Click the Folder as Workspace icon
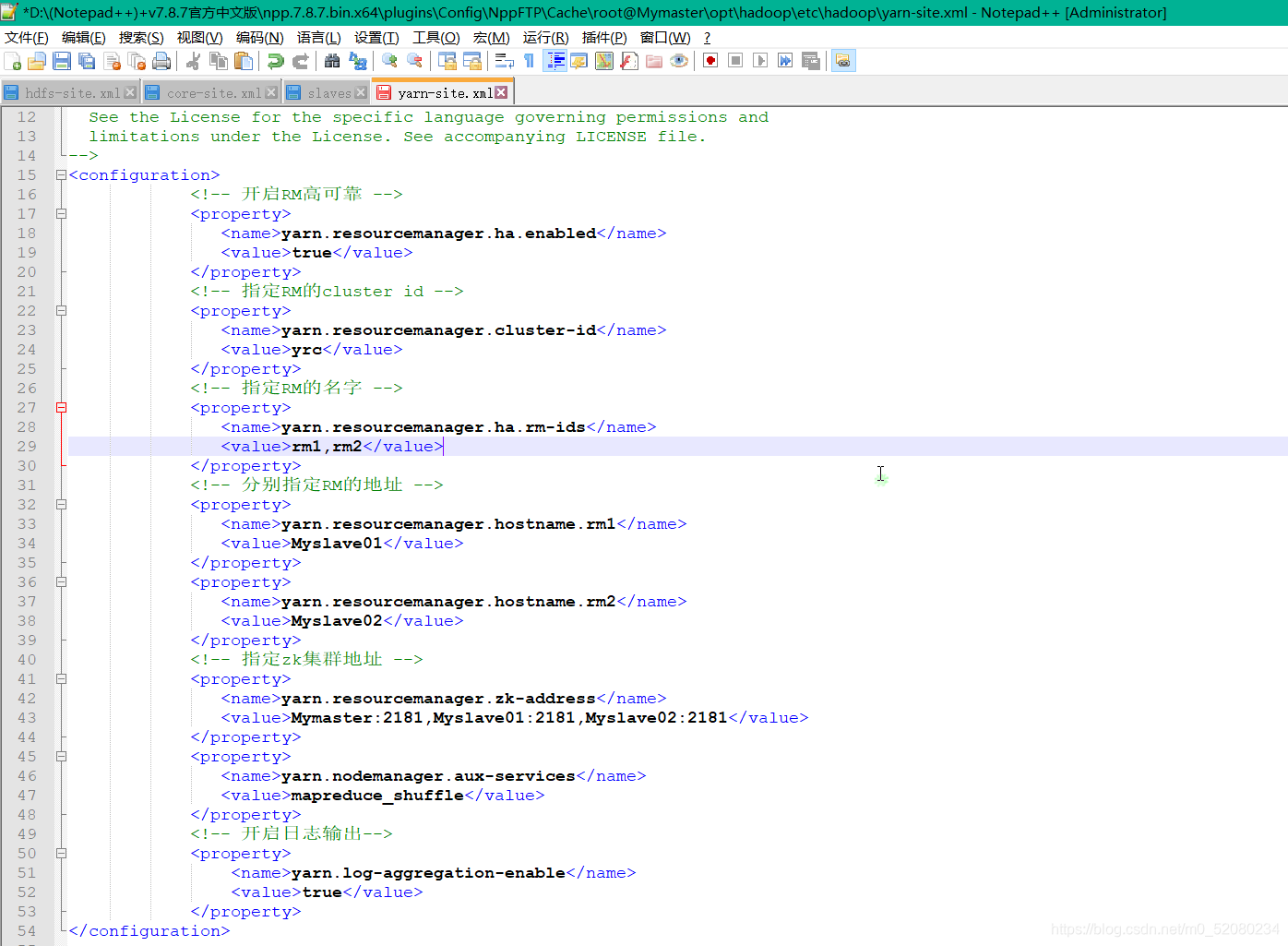The width and height of the screenshot is (1288, 946). pos(654,61)
